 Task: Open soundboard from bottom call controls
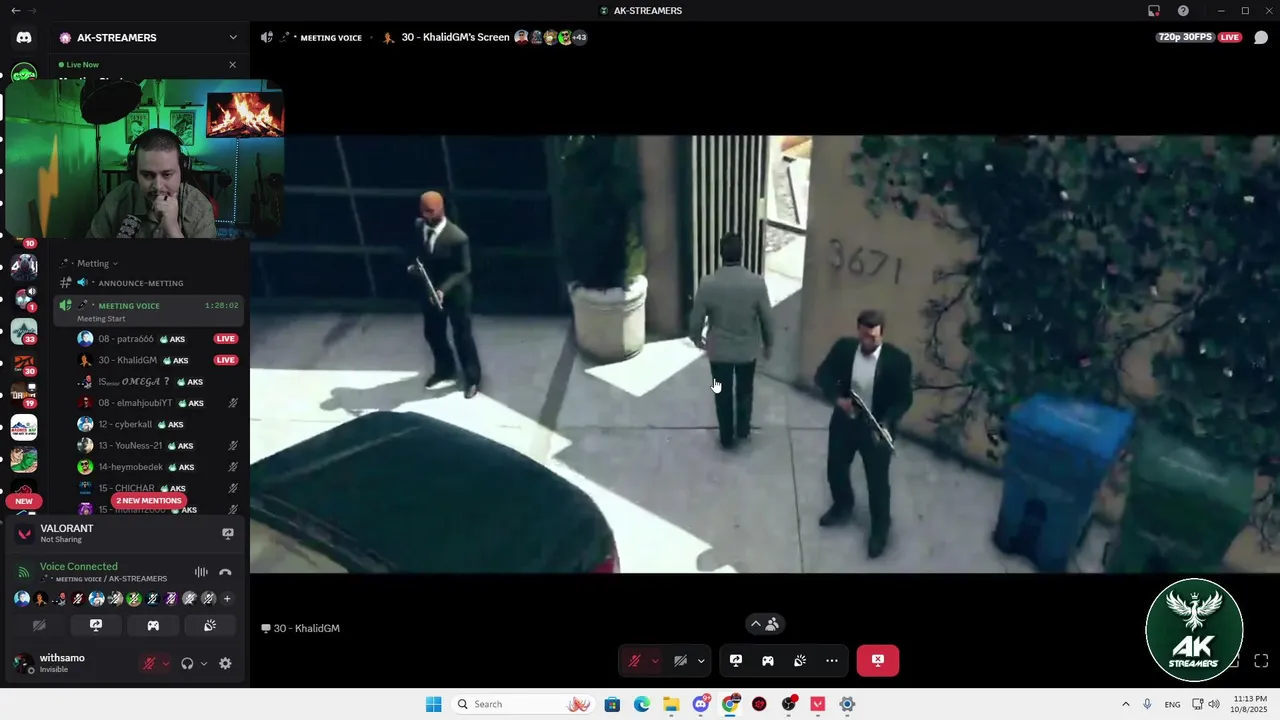800,660
